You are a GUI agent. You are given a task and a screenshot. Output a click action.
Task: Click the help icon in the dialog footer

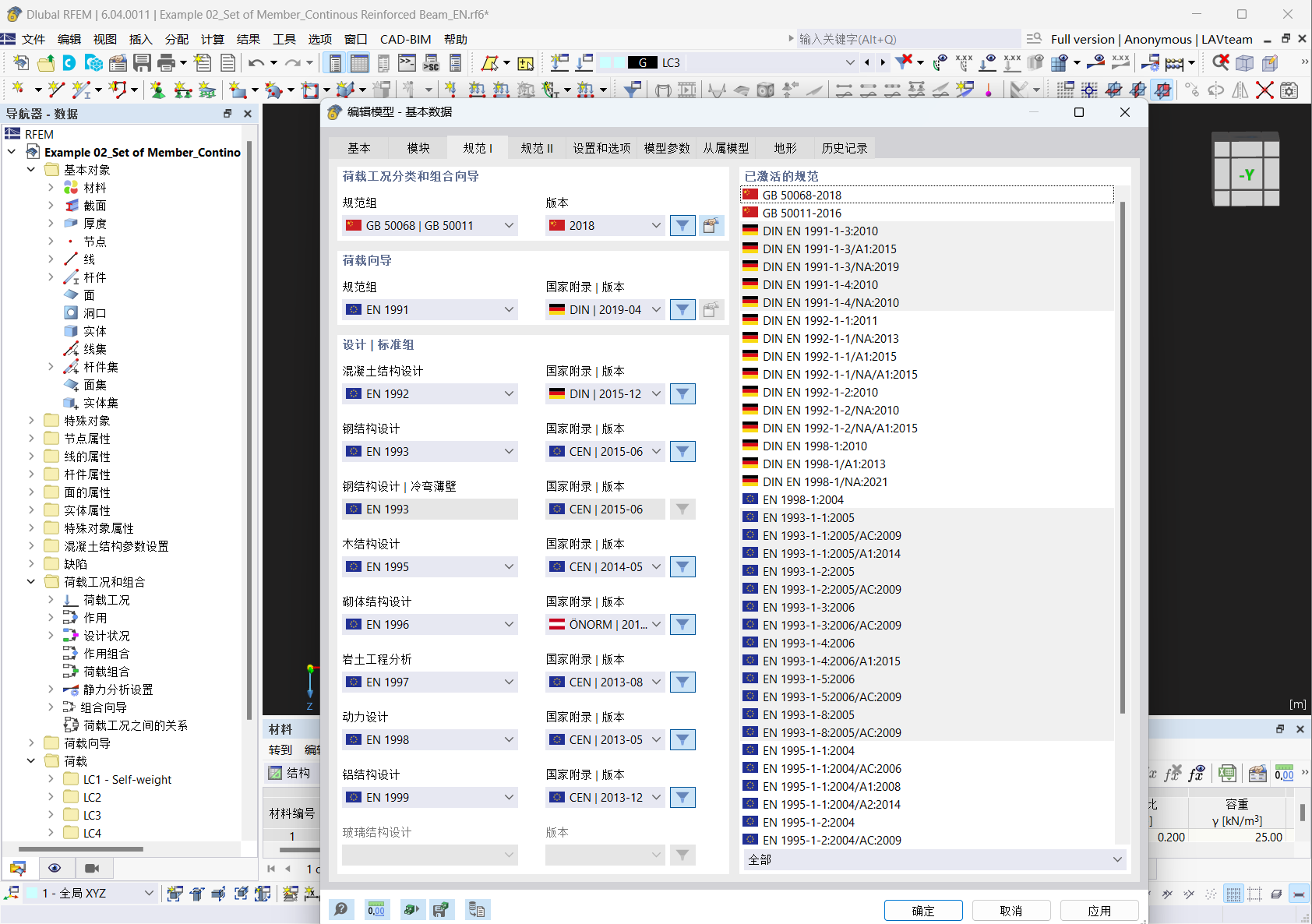tap(341, 909)
